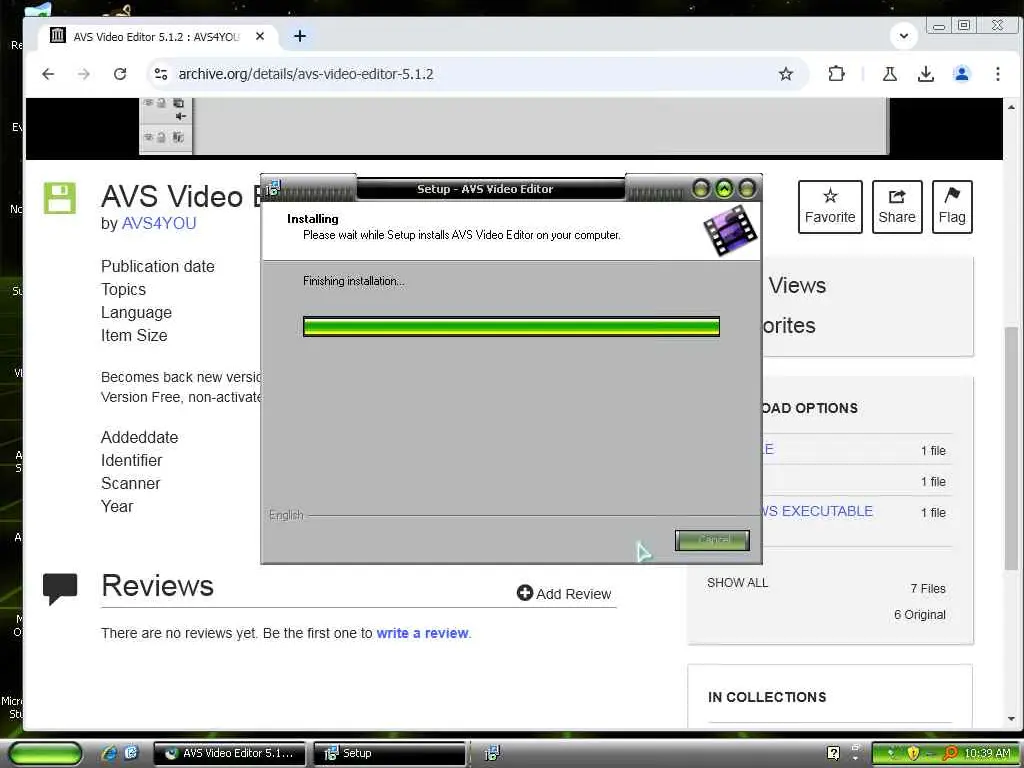Viewport: 1024px width, 768px height.
Task: Click Finishing installation status text
Action: pyautogui.click(x=353, y=281)
